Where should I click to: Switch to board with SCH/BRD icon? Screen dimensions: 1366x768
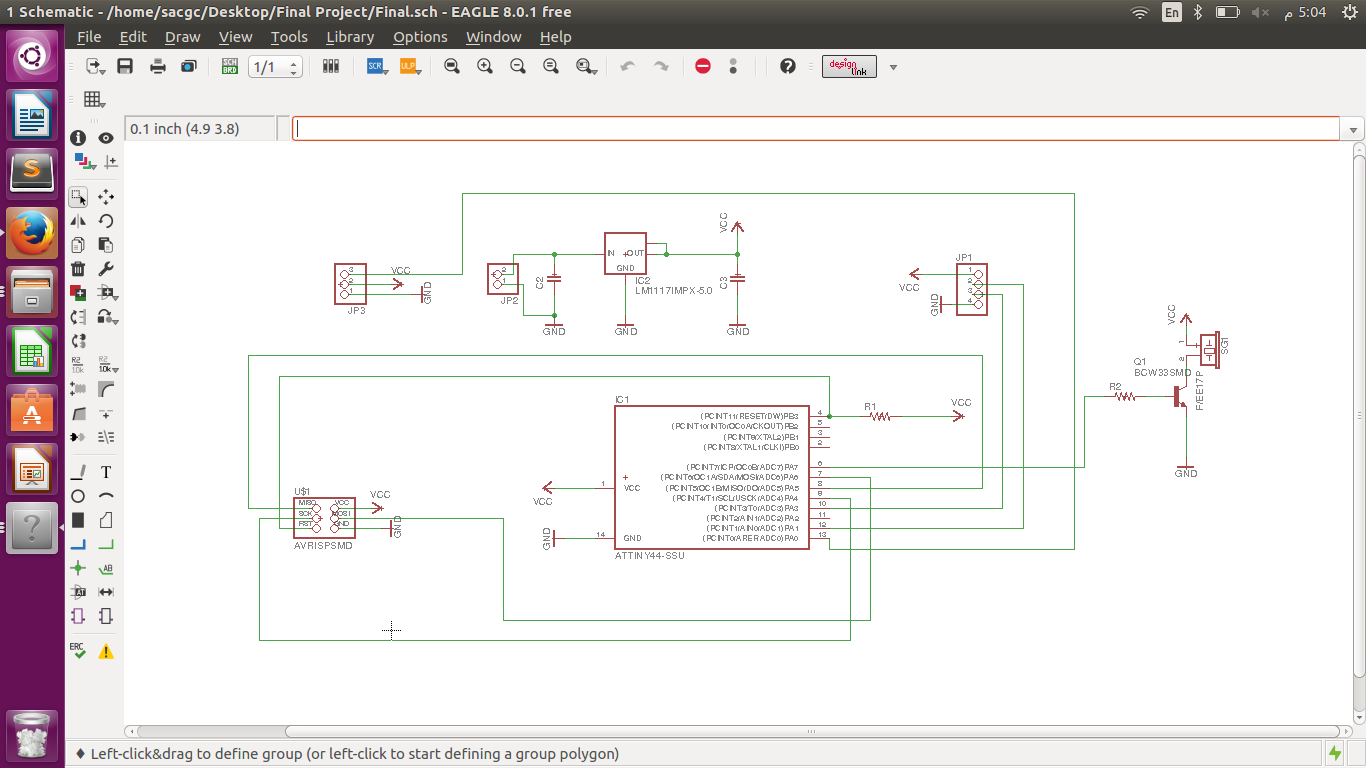click(x=230, y=67)
